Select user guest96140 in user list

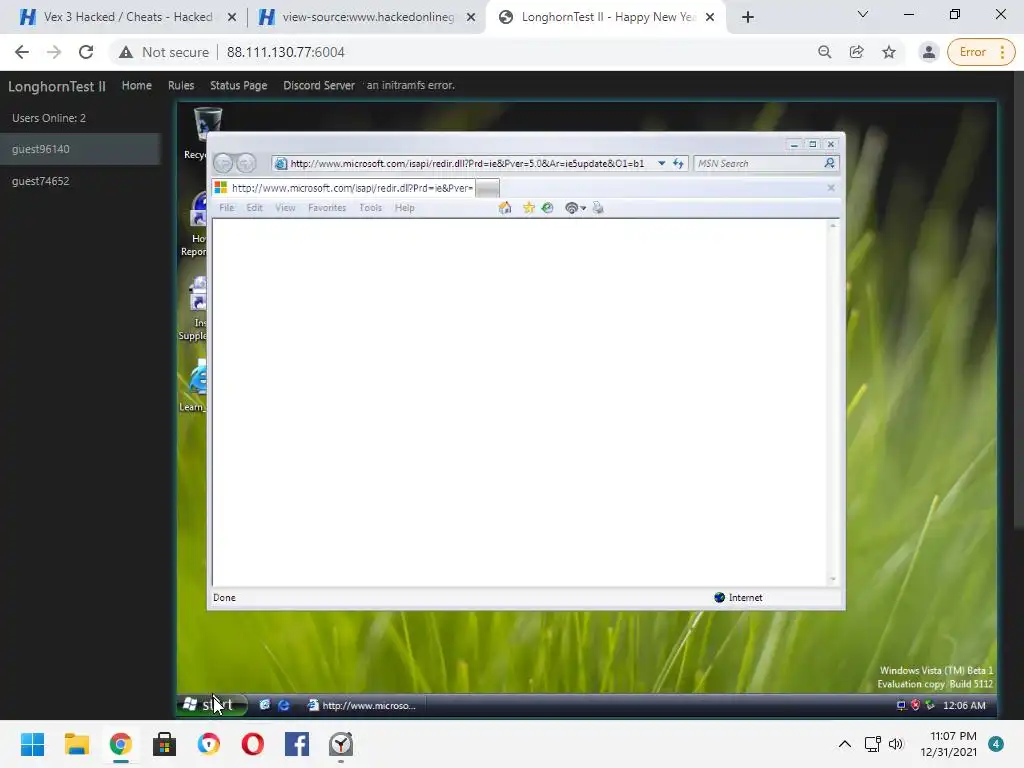pyautogui.click(x=80, y=149)
